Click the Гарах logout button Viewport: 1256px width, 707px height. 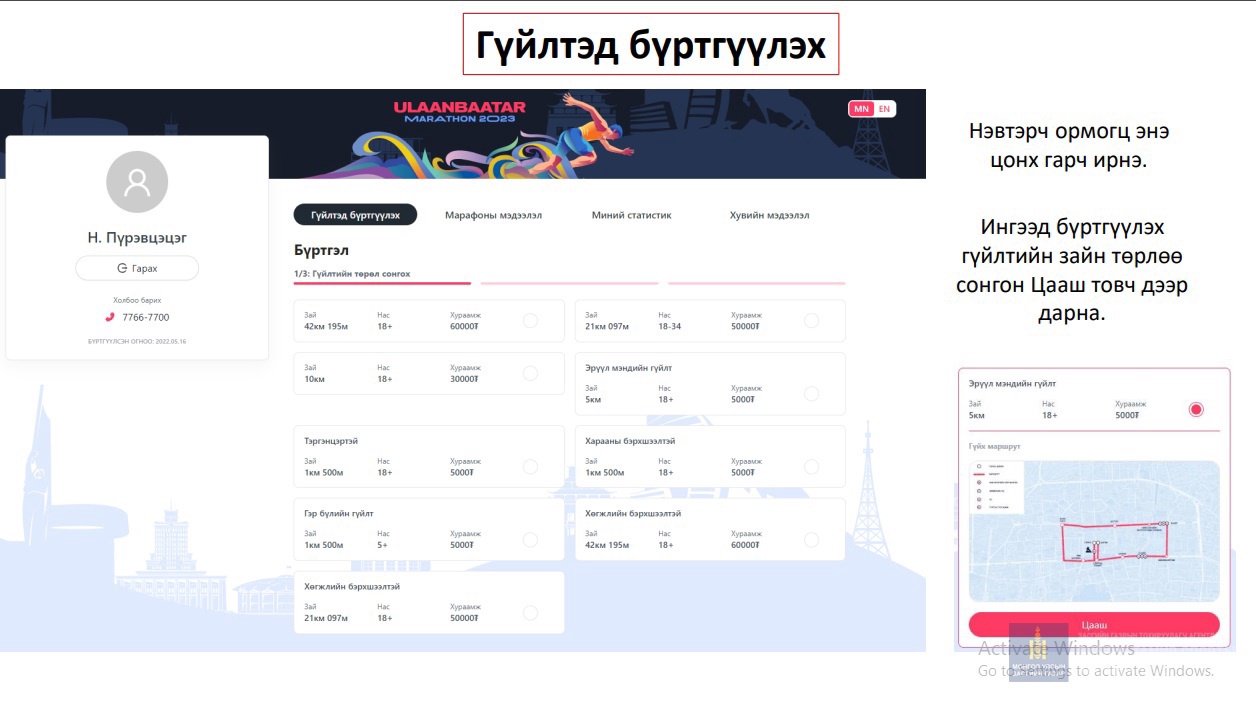pos(137,268)
